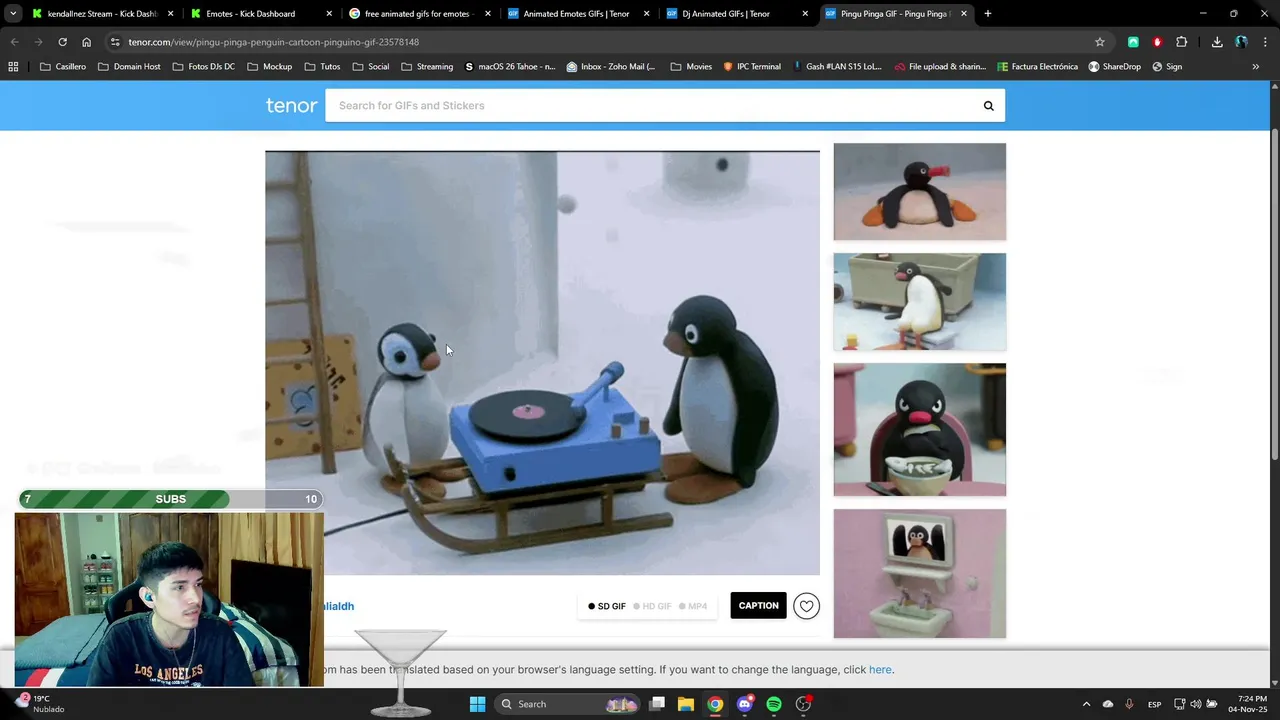Open the Fotos DJs DC bookmark folder
The width and height of the screenshot is (1280, 720).
pyautogui.click(x=204, y=66)
